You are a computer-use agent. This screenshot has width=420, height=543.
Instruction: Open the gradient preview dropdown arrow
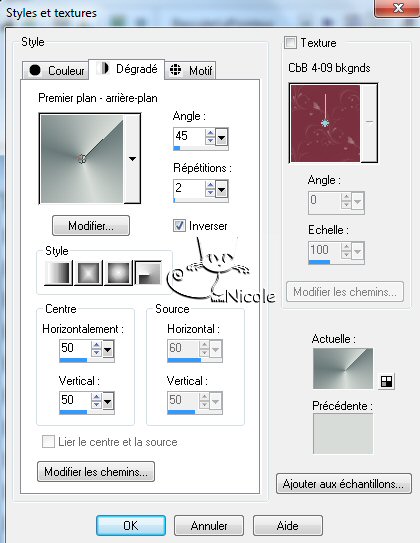point(132,159)
